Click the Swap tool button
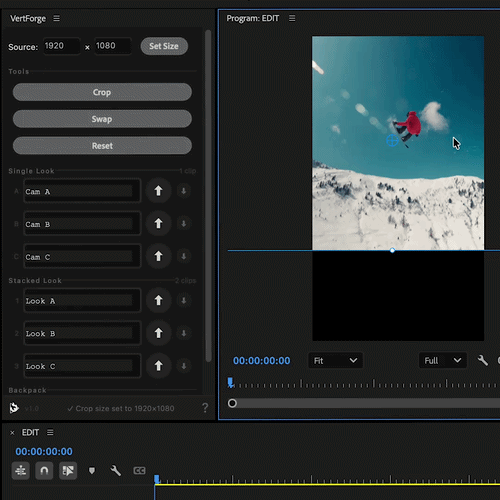The image size is (500, 500). coord(102,119)
